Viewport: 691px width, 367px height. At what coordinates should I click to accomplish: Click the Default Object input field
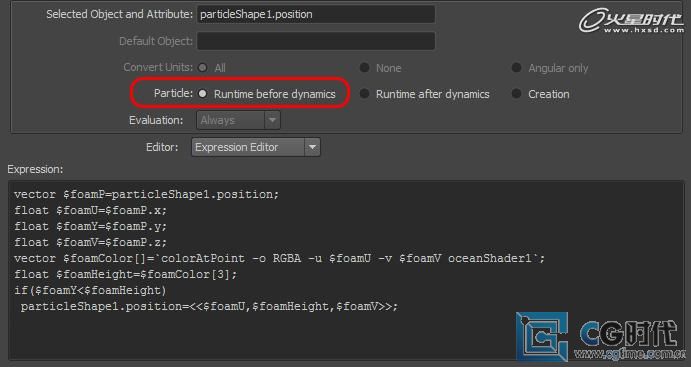click(316, 41)
